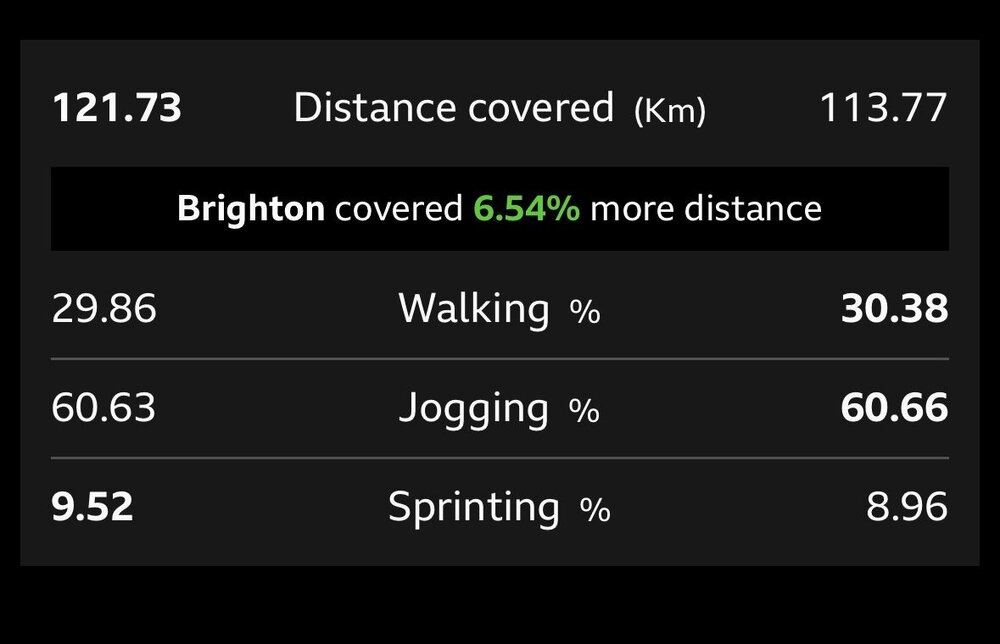Click Brighton's 121.73 distance value
The image size is (1000, 644).
[x=117, y=108]
